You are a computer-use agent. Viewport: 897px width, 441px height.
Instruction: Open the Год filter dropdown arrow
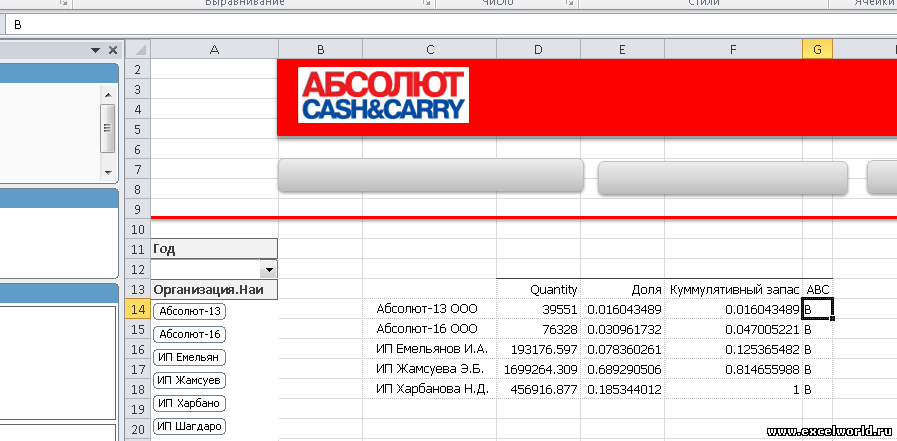tap(268, 268)
